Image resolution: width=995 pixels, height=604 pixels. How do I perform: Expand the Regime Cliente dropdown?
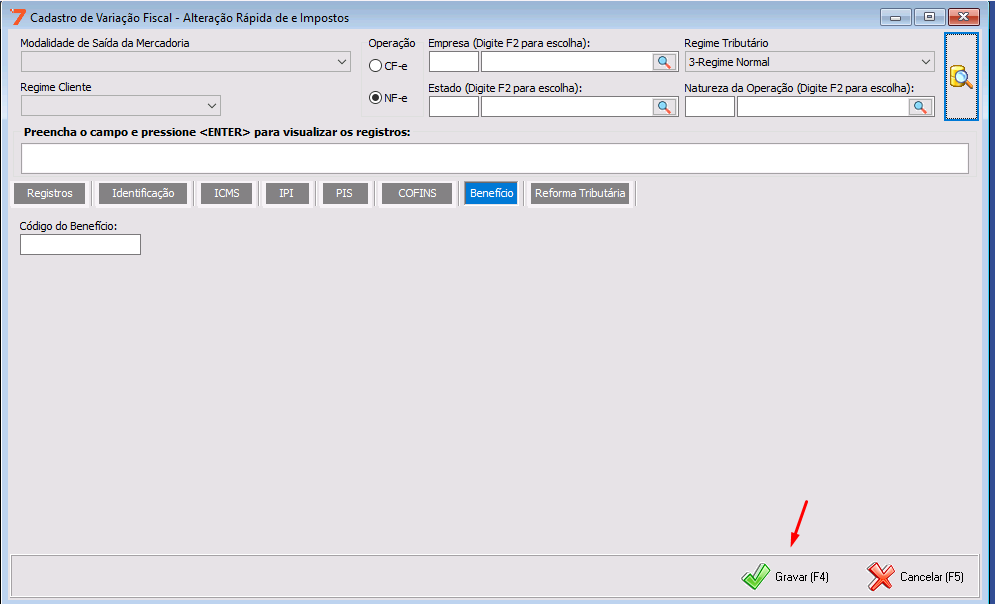[120, 106]
